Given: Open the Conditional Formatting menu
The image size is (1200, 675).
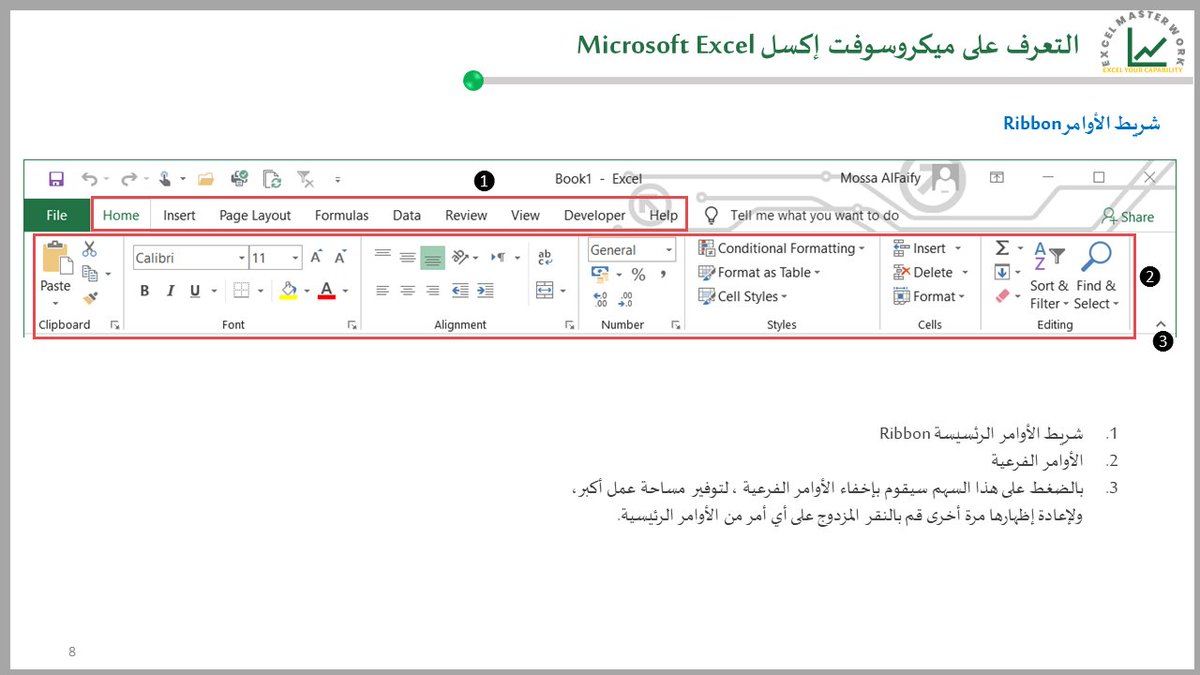Looking at the screenshot, I should pos(782,248).
